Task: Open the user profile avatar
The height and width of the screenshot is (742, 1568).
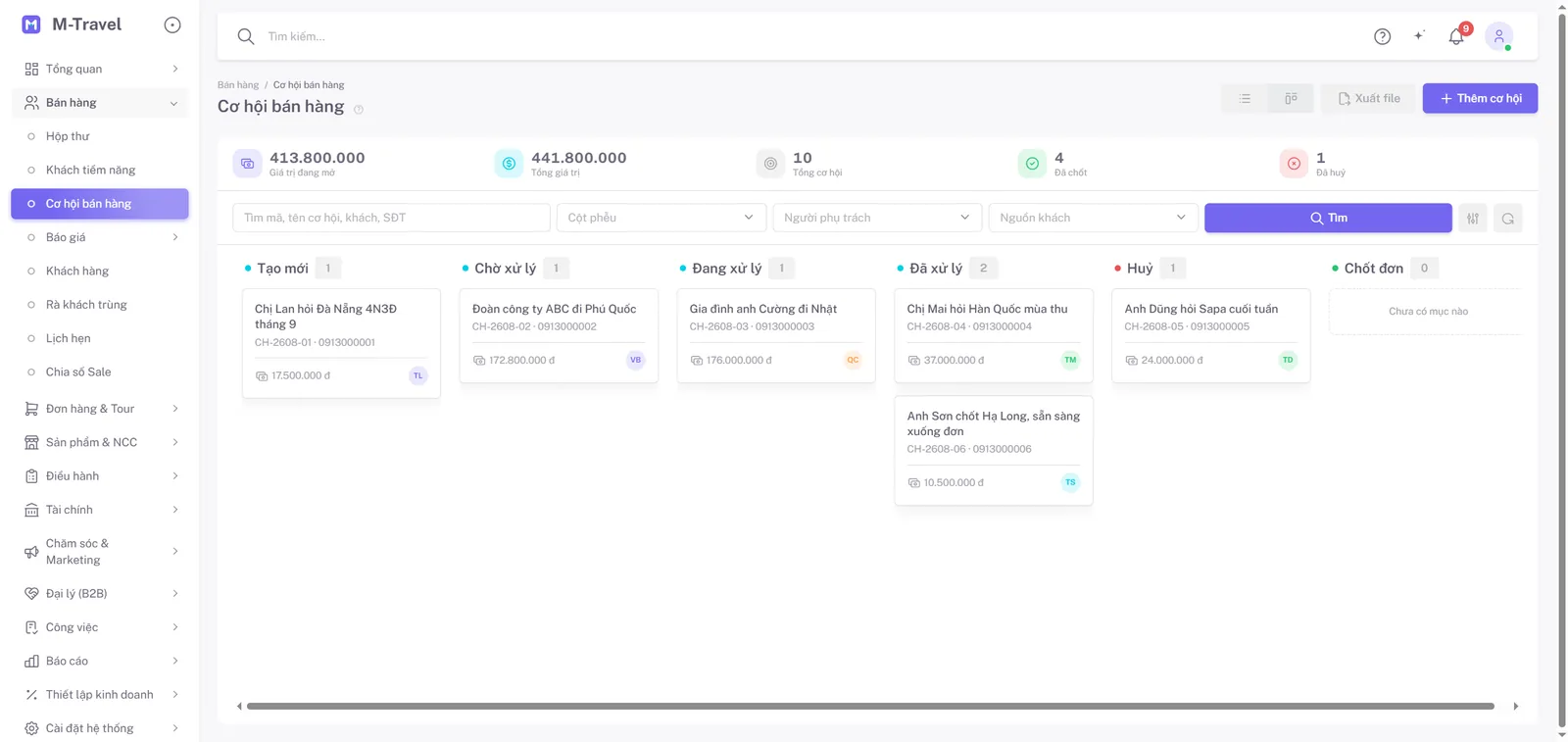Action: [x=1498, y=36]
